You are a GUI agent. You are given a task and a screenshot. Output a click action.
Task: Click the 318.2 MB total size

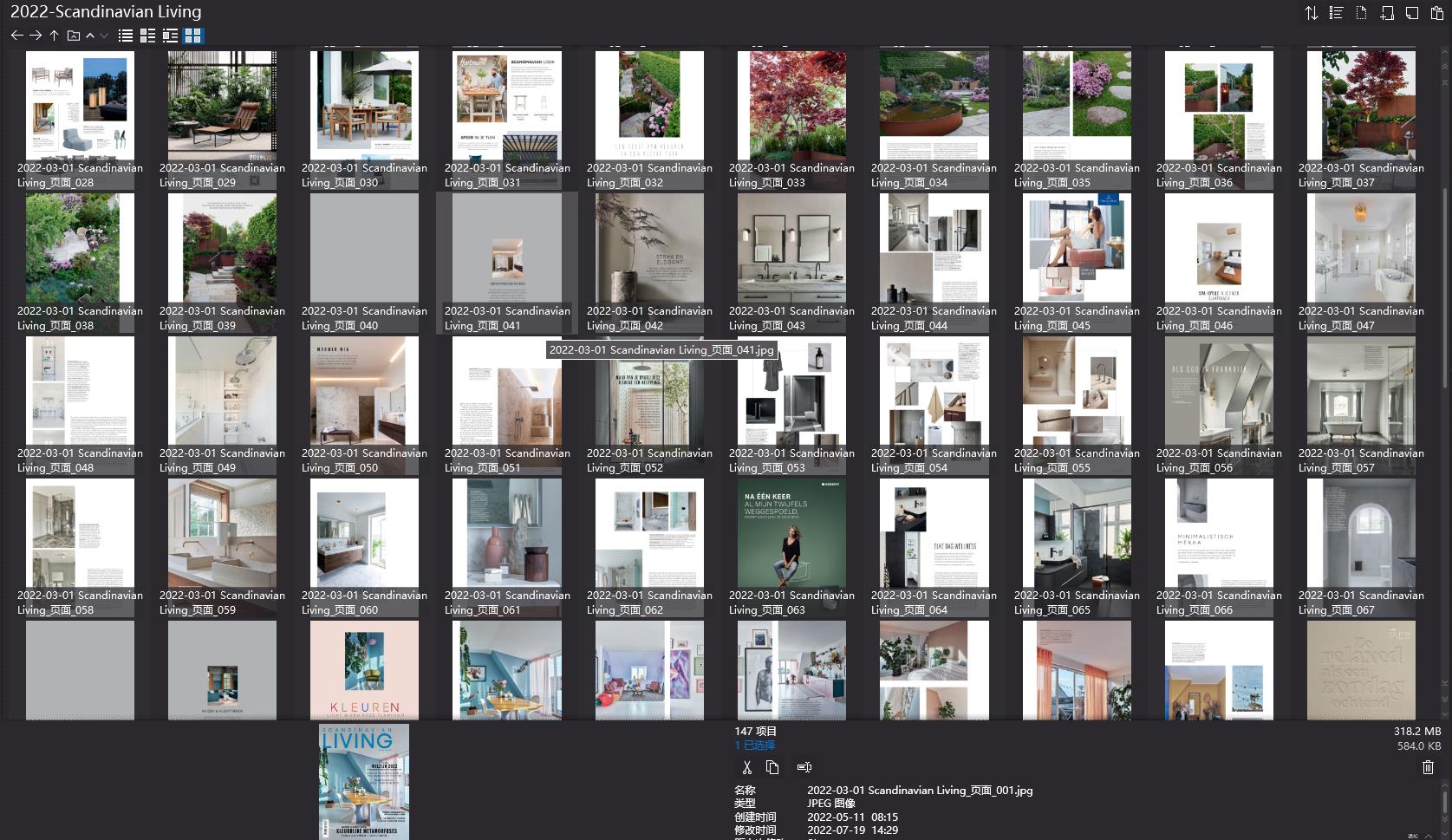tap(1417, 732)
